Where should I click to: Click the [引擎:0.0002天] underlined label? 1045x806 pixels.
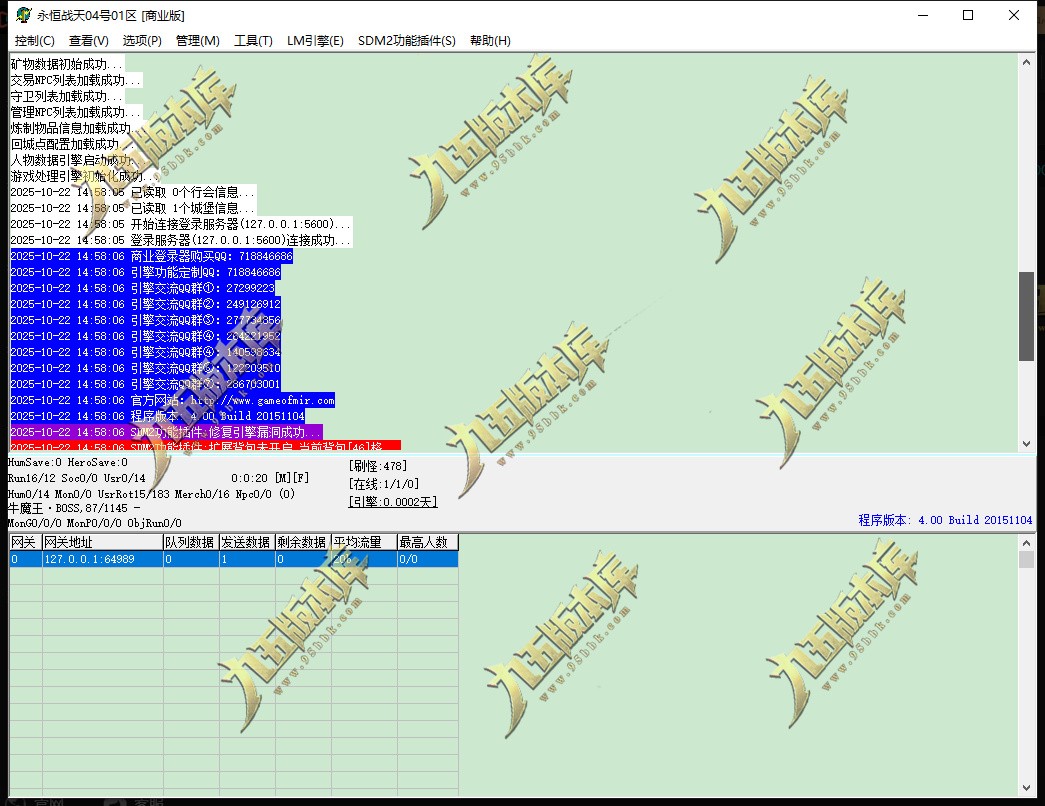click(393, 502)
